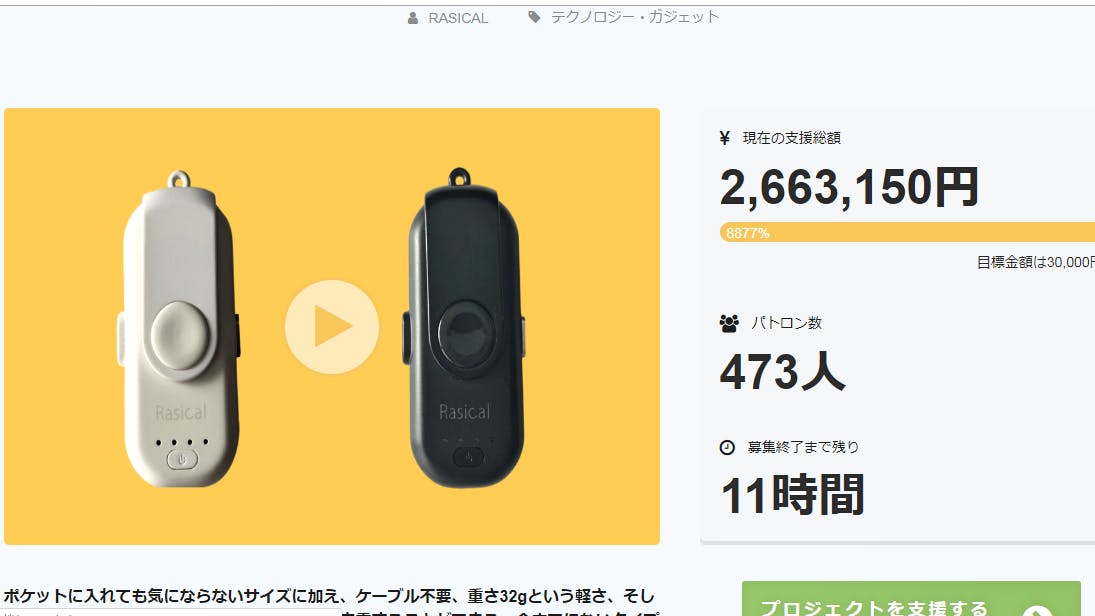1095x616 pixels.
Task: Click the 11時間 remaining time text
Action: [x=793, y=494]
